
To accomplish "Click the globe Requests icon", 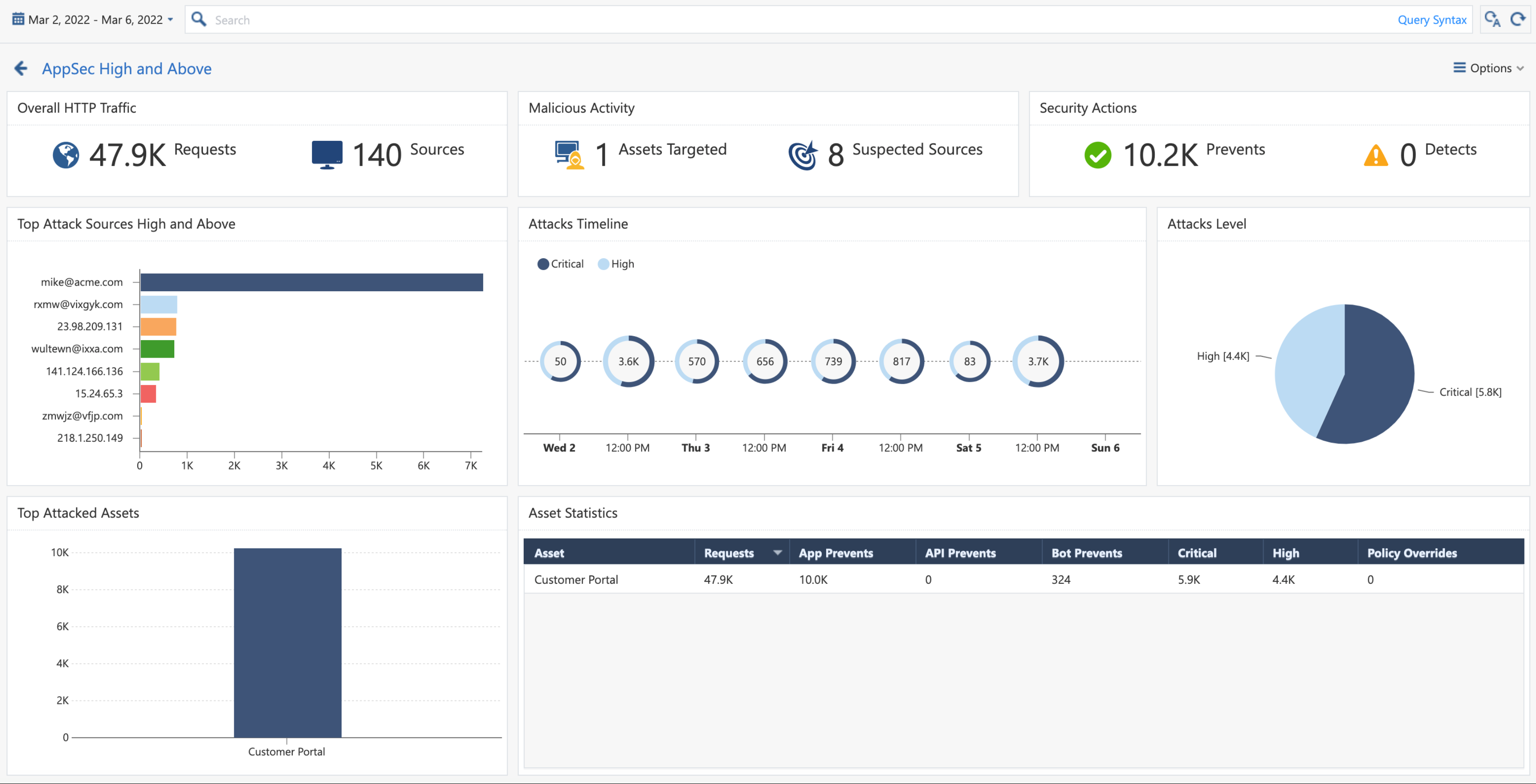I will (x=66, y=155).
